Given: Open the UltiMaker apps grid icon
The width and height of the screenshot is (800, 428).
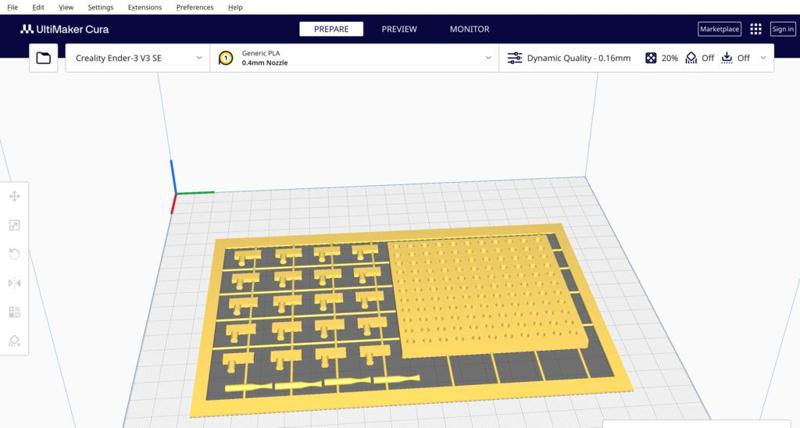Looking at the screenshot, I should click(756, 29).
